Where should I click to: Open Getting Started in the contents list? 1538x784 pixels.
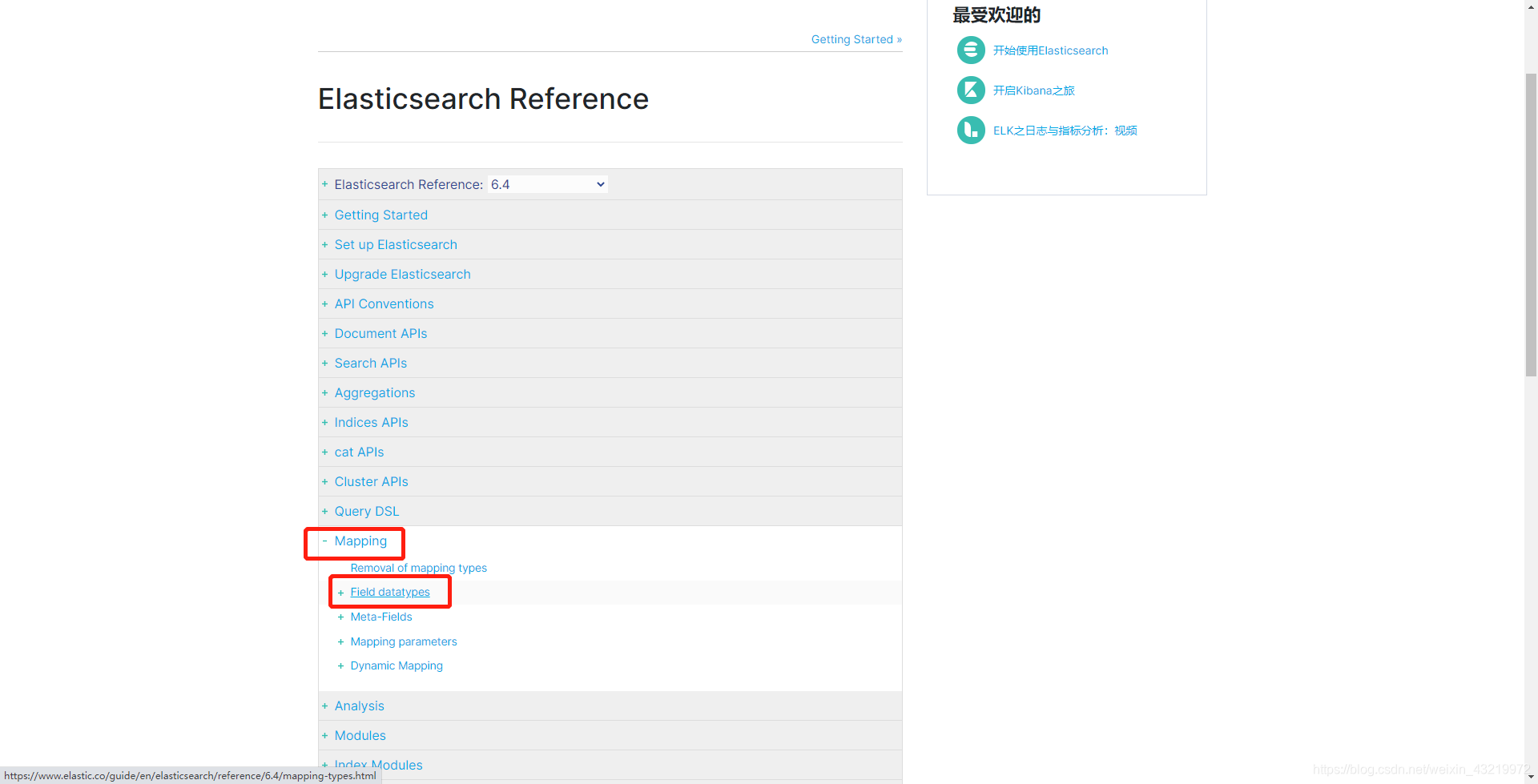(x=381, y=215)
